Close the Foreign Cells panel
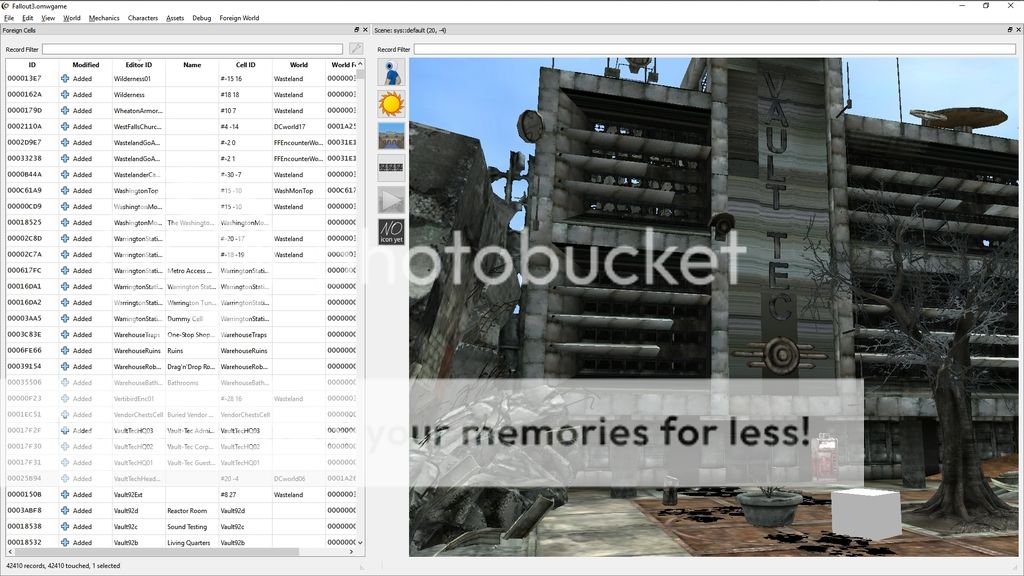This screenshot has height=576, width=1024. coord(364,30)
